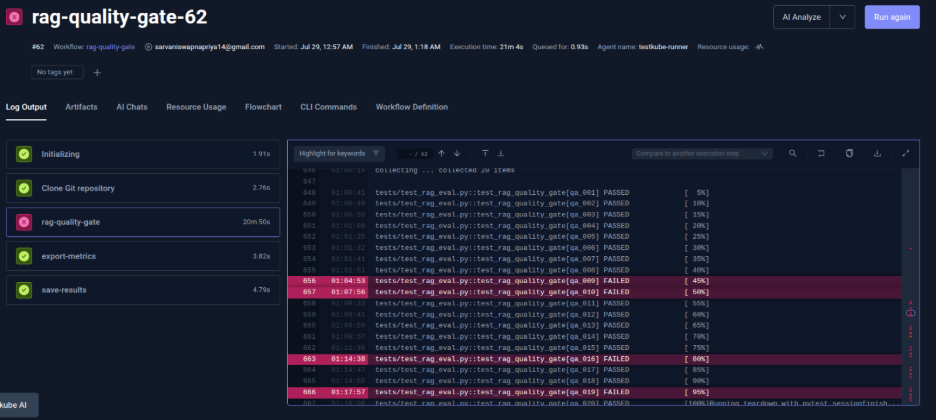Switch to the Artifacts tab
This screenshot has width=936, height=420.
point(81,107)
